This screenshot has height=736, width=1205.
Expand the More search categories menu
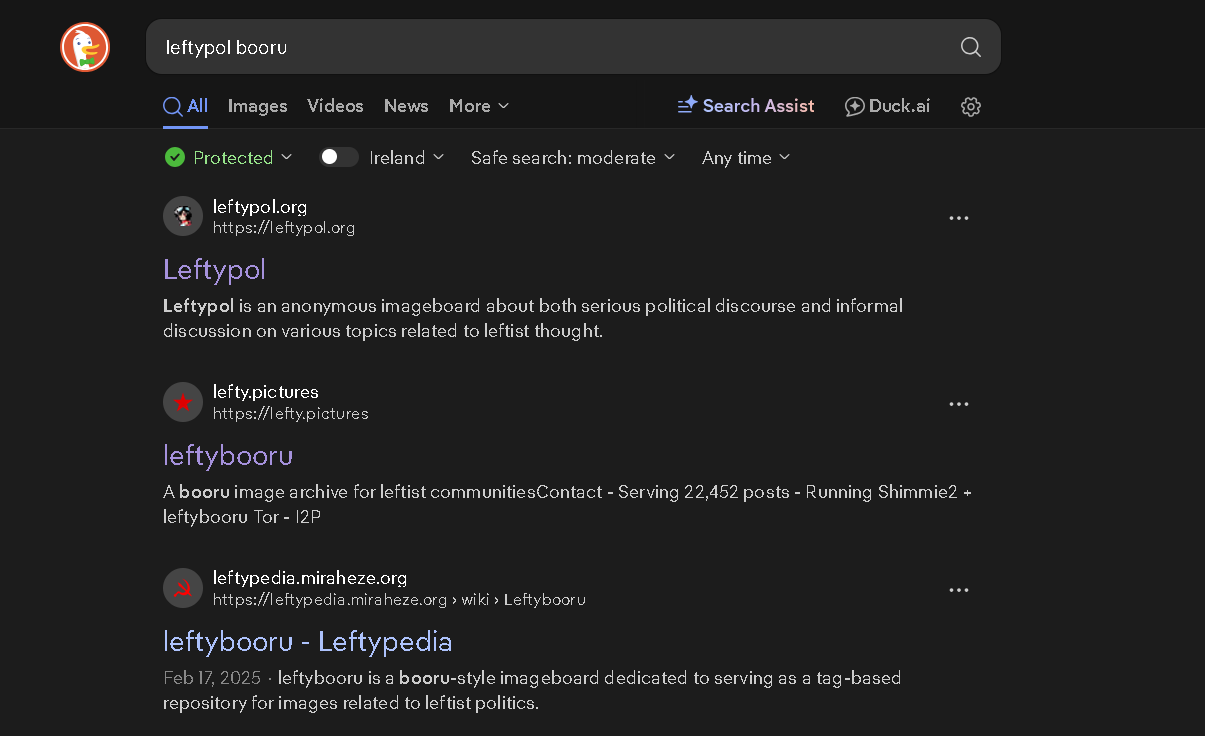click(x=478, y=106)
